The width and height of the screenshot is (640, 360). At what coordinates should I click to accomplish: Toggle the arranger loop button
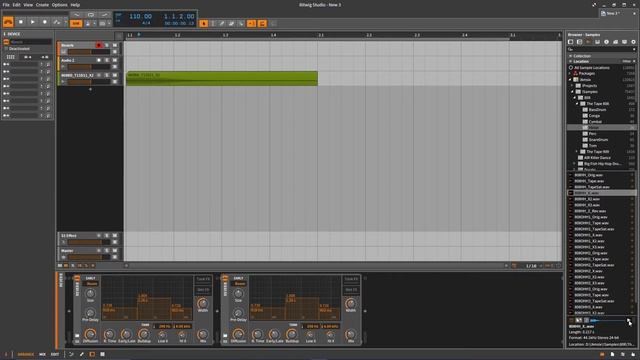[91, 15]
